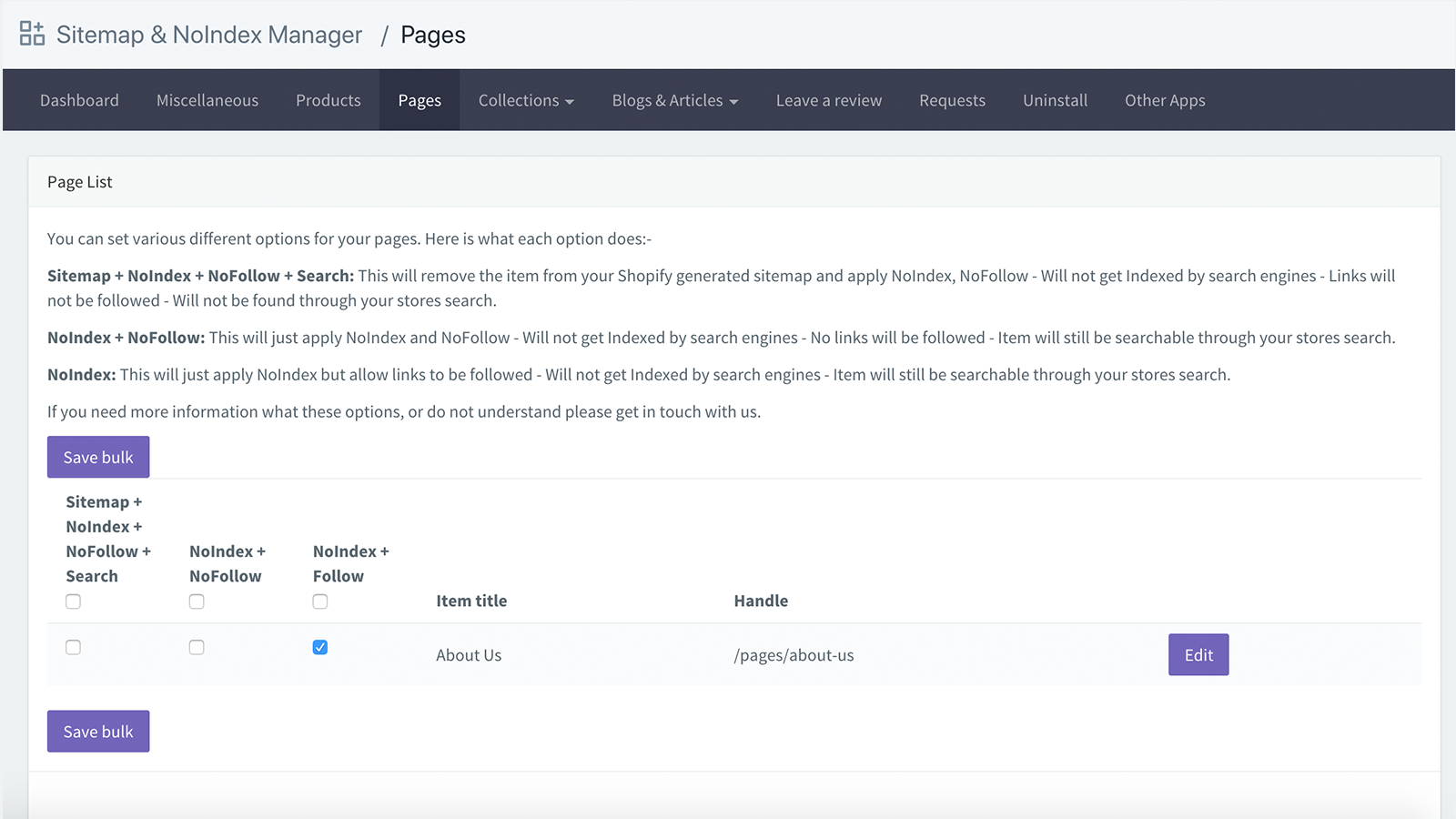
Task: Switch to the Products tab
Action: pos(328,100)
